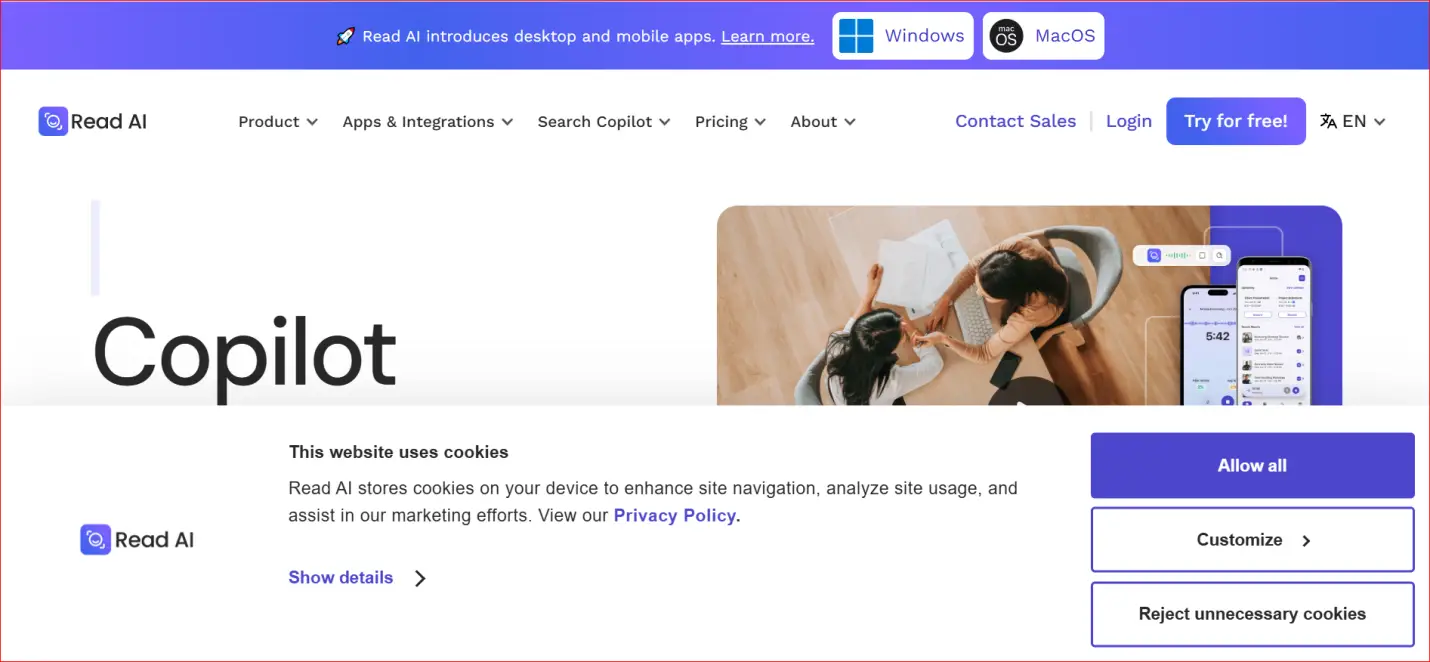This screenshot has height=662, width=1430.
Task: Open the Privacy Policy link
Action: pos(674,515)
